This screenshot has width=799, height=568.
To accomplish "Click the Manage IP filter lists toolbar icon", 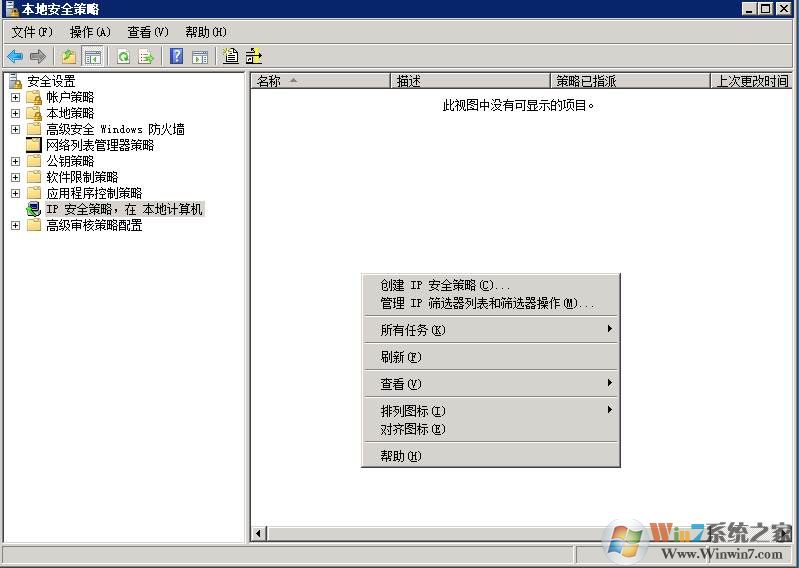I will click(254, 56).
